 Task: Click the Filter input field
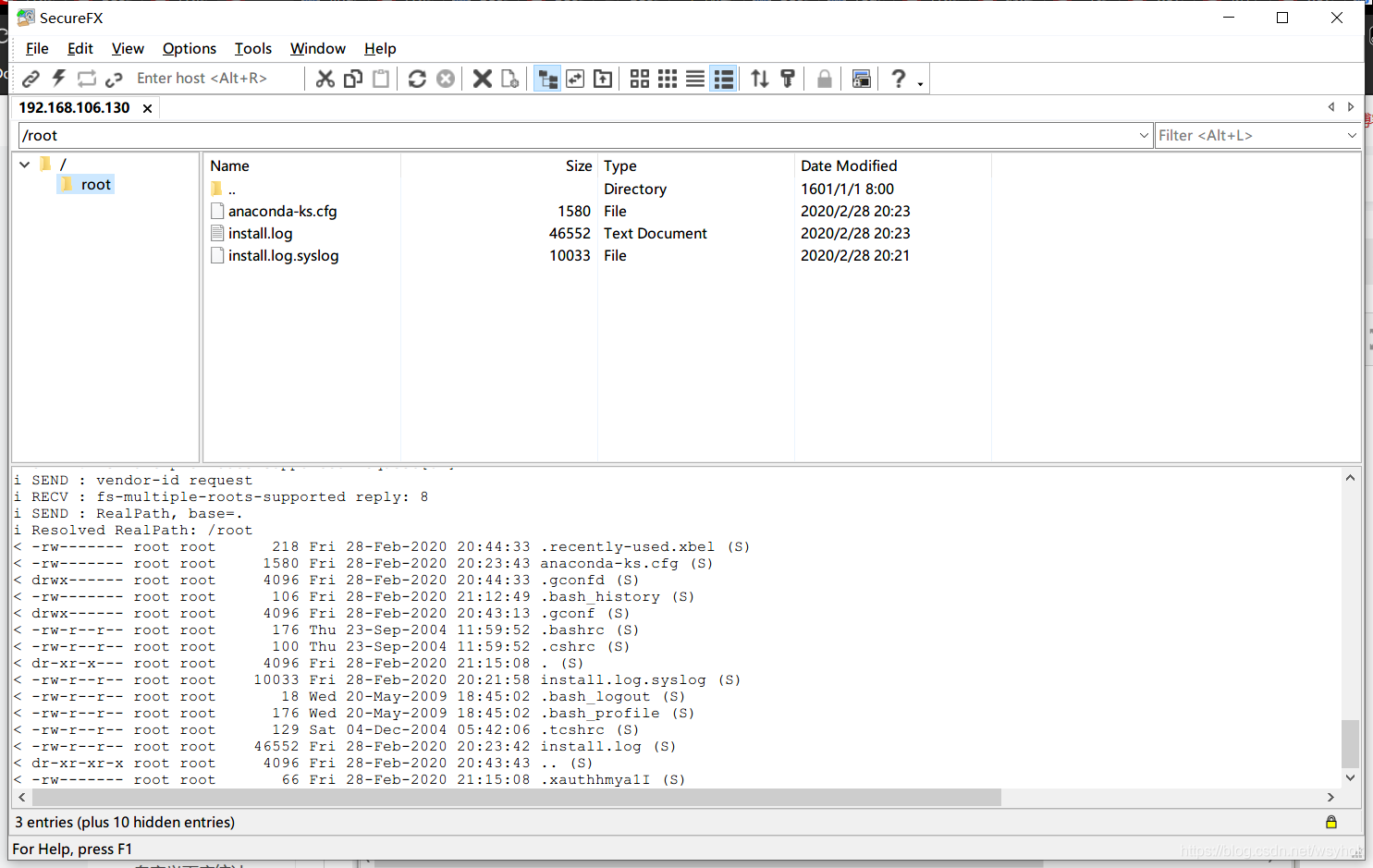[x=1248, y=136]
